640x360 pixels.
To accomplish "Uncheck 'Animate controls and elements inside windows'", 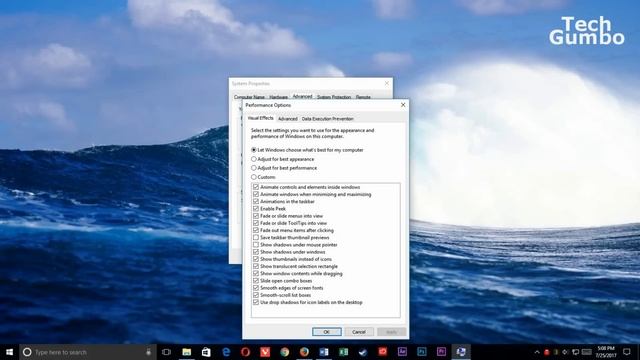I will (256, 187).
